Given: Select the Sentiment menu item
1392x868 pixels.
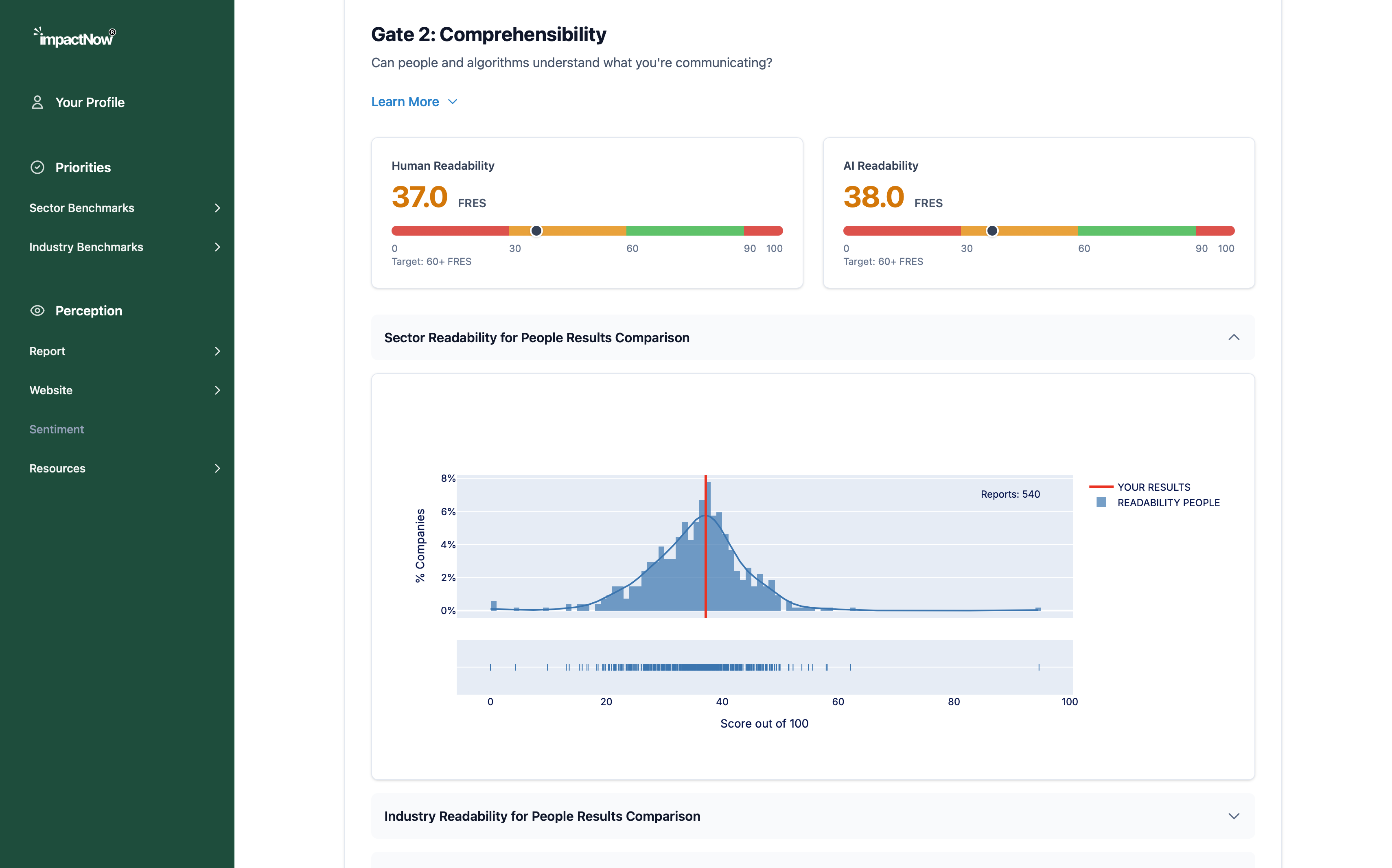Looking at the screenshot, I should (57, 429).
